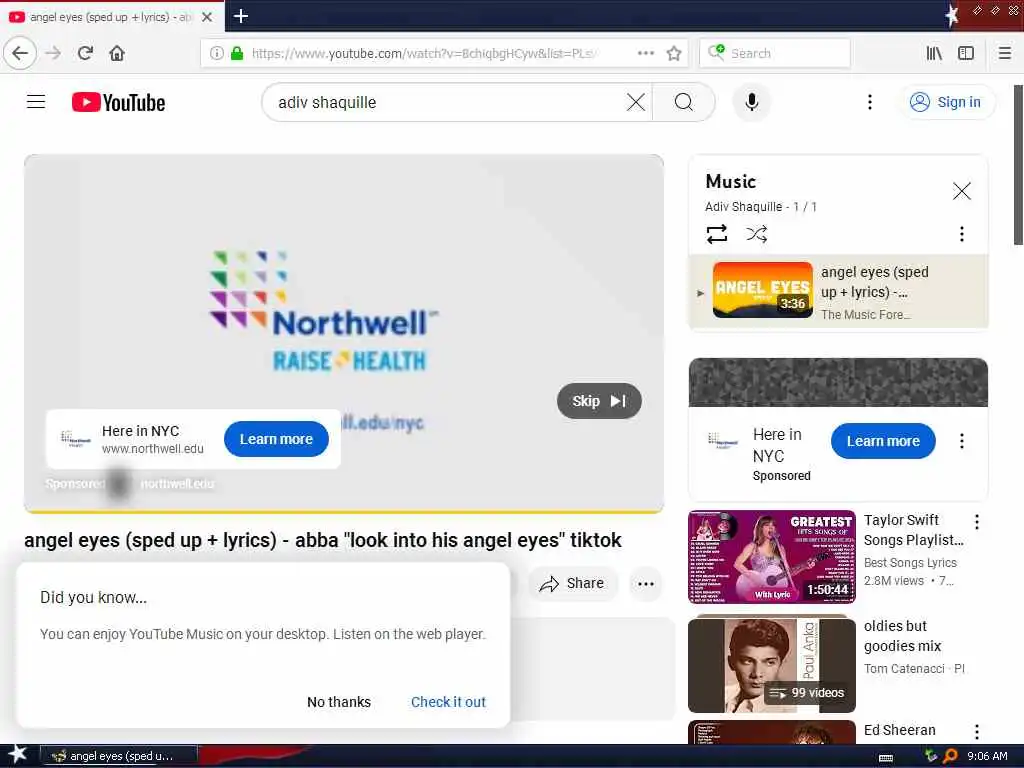Click the Here in NYC sidebar ad title
This screenshot has height=768, width=1024.
point(777,445)
